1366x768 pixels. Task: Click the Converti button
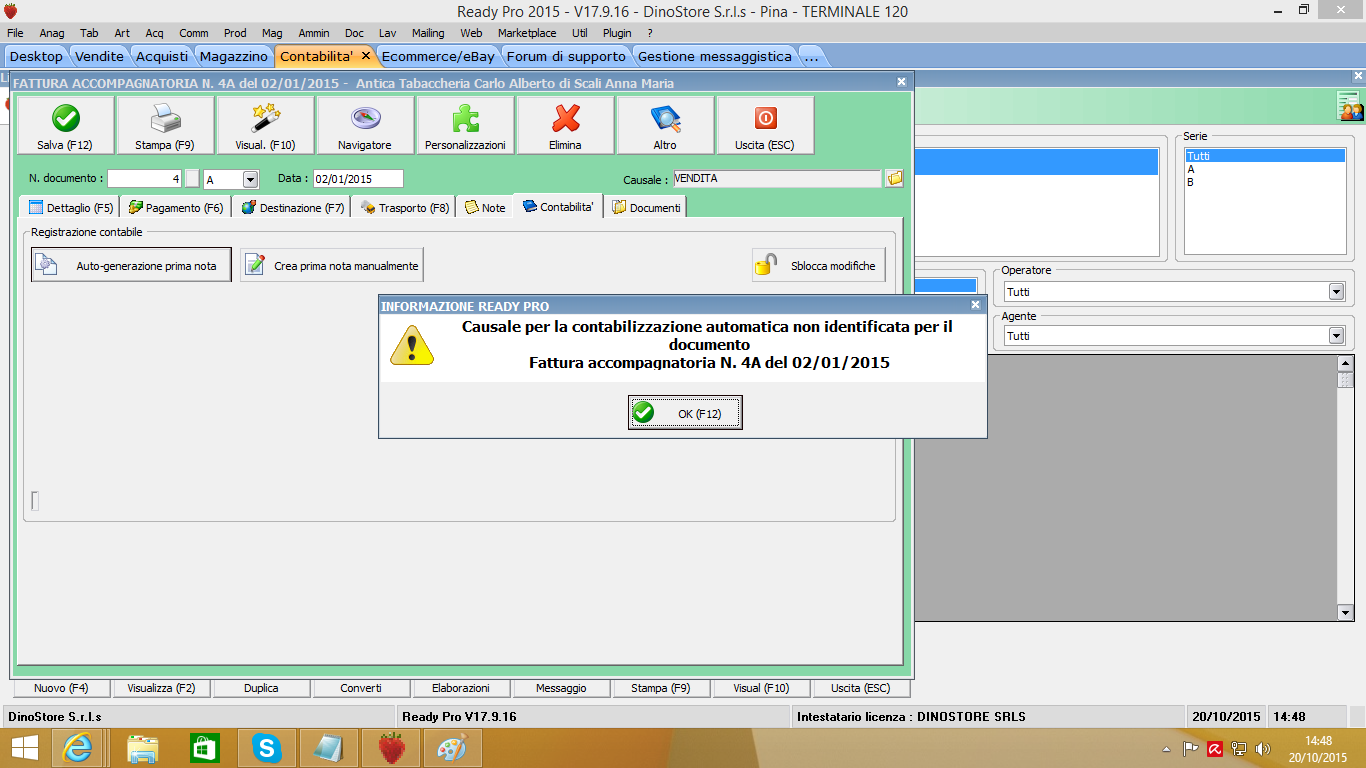pyautogui.click(x=361, y=688)
